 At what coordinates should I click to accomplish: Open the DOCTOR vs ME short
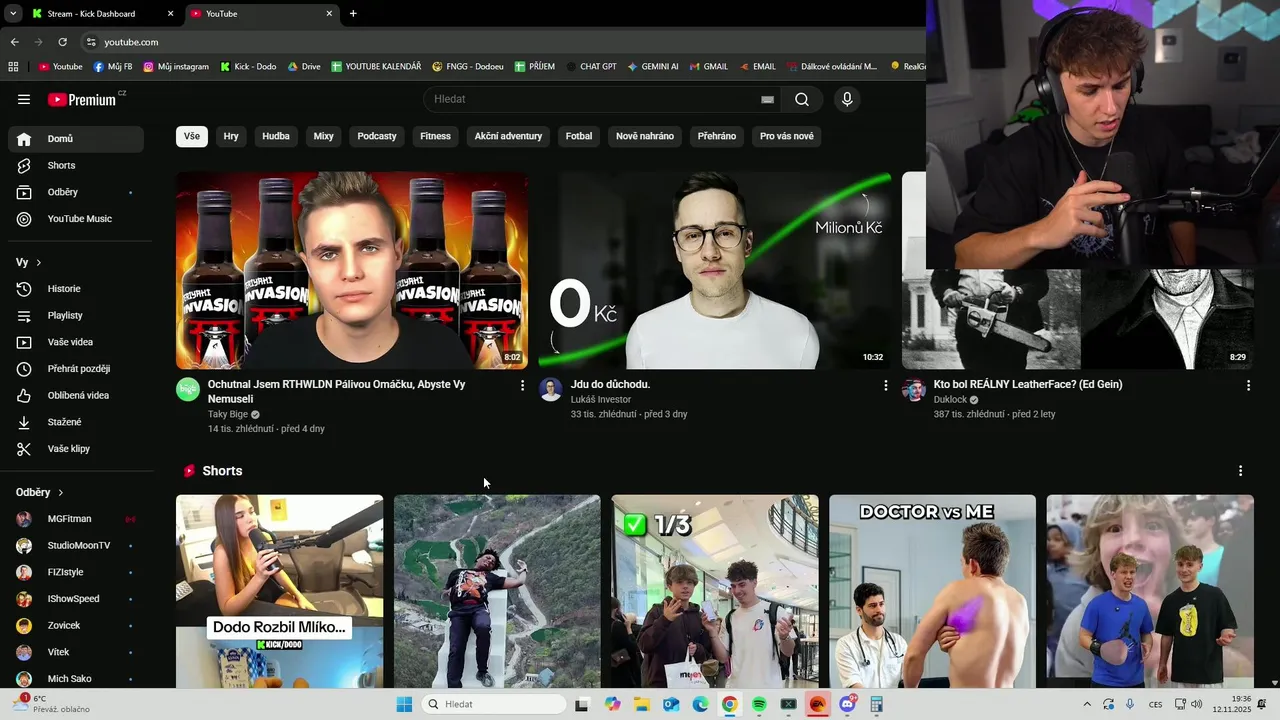pyautogui.click(x=932, y=591)
